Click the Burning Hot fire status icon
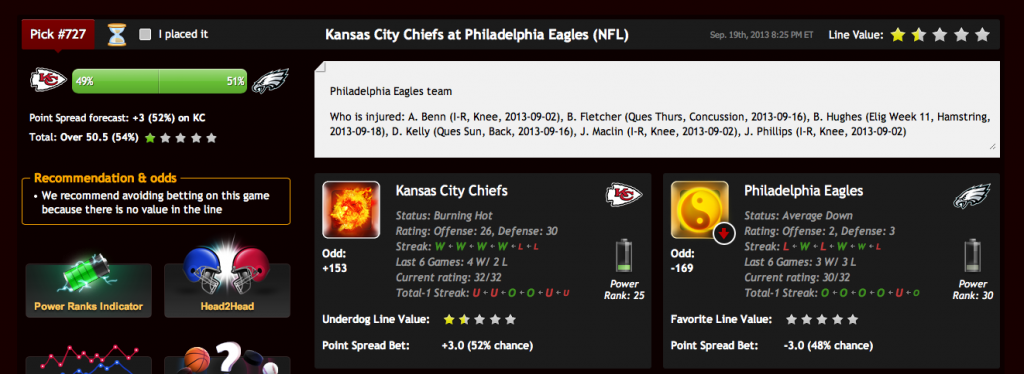Image resolution: width=1024 pixels, height=374 pixels. tap(351, 210)
